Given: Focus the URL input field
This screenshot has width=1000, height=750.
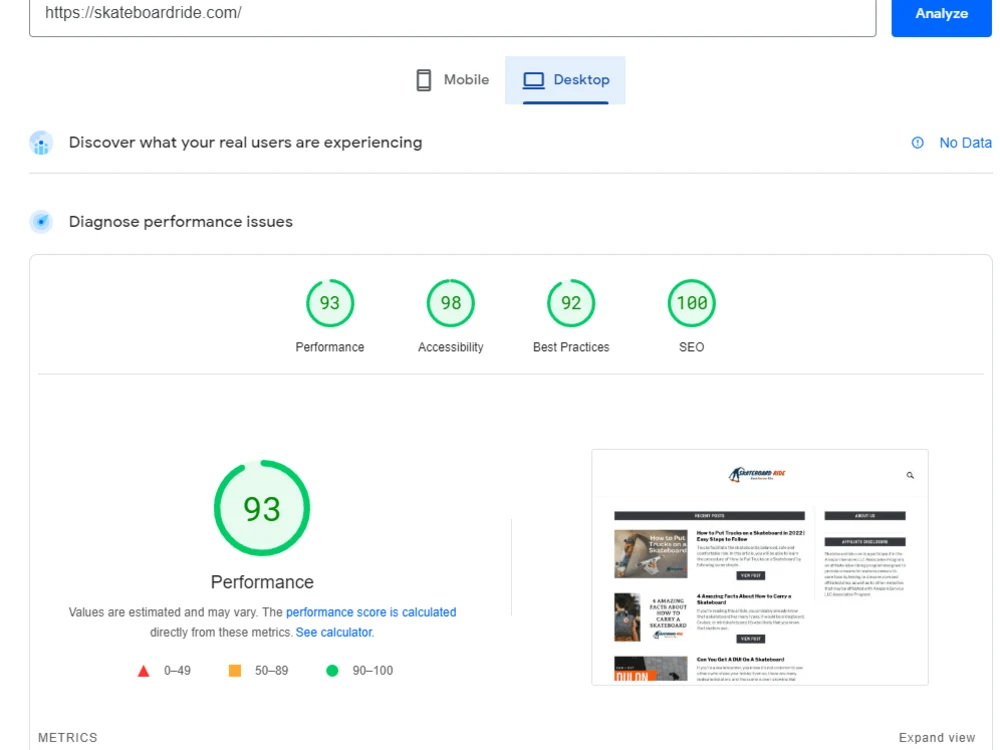Looking at the screenshot, I should point(452,15).
